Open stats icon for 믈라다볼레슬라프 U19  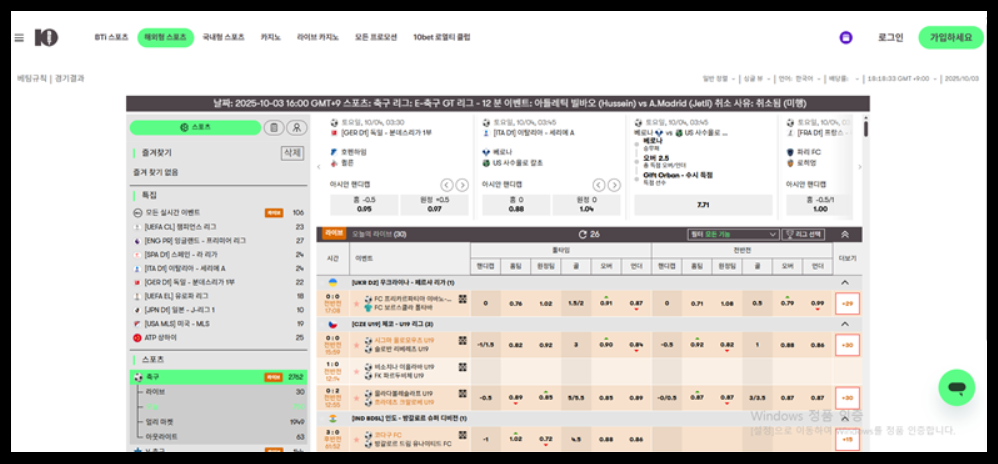[463, 394]
